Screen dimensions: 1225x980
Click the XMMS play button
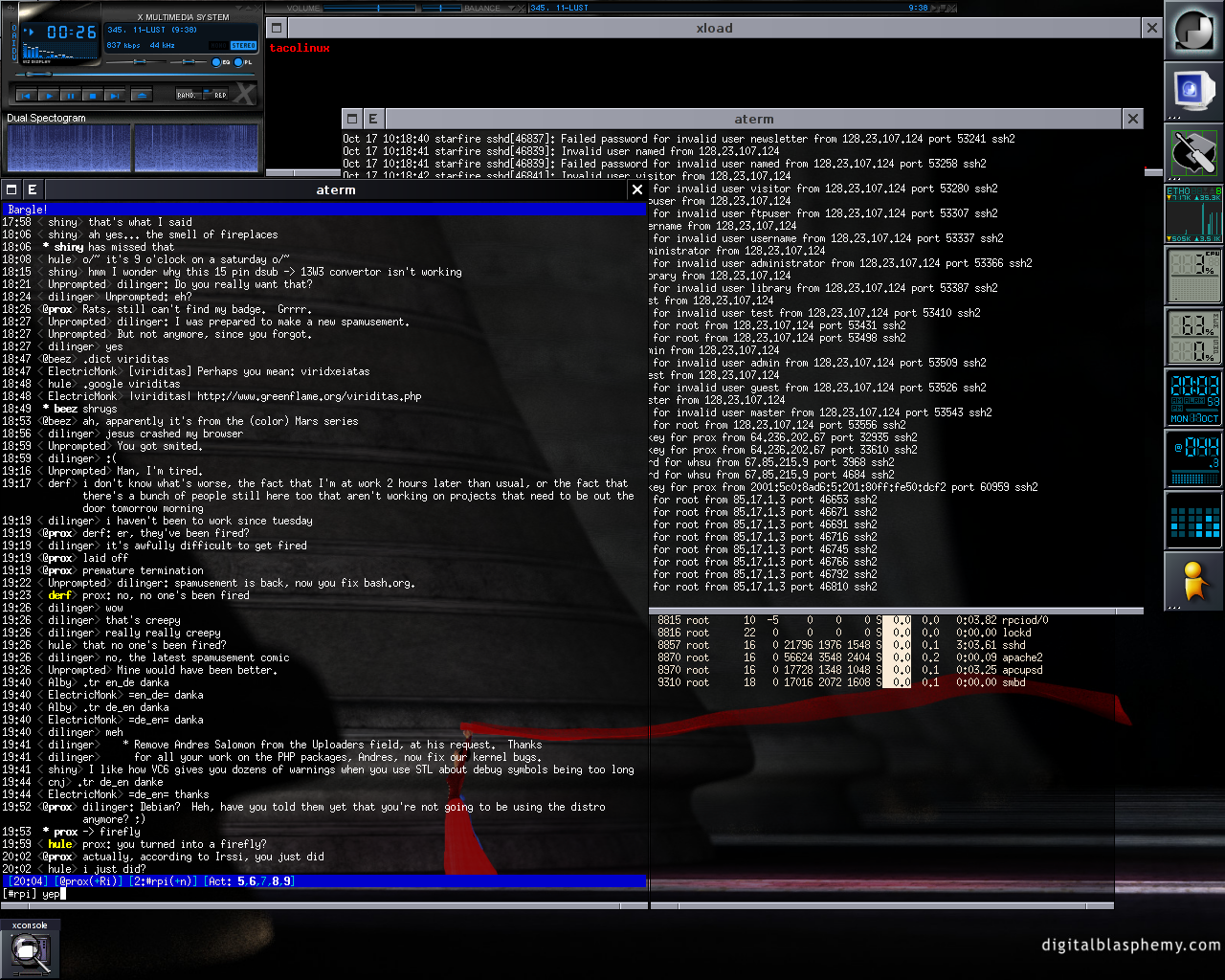[48, 95]
